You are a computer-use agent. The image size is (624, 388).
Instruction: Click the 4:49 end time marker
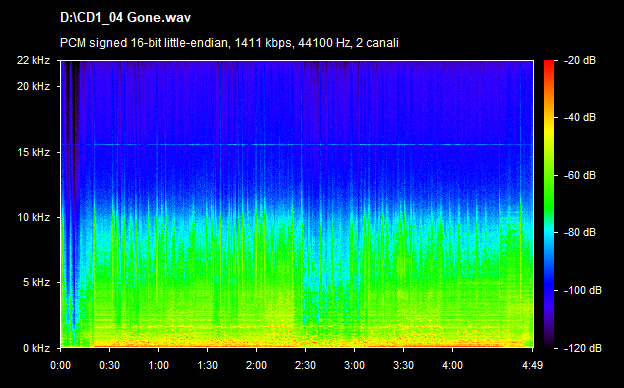tap(532, 365)
